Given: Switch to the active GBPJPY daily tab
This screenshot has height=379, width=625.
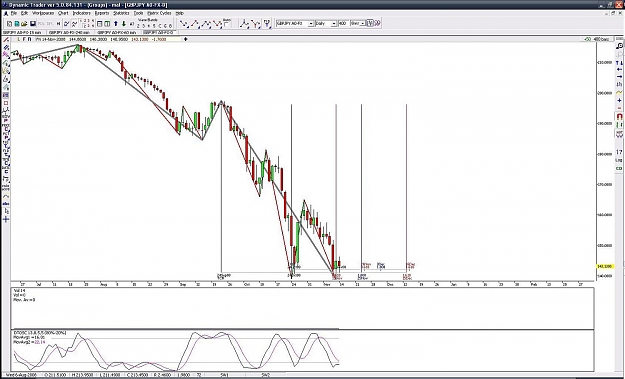Looking at the screenshot, I should (x=159, y=33).
